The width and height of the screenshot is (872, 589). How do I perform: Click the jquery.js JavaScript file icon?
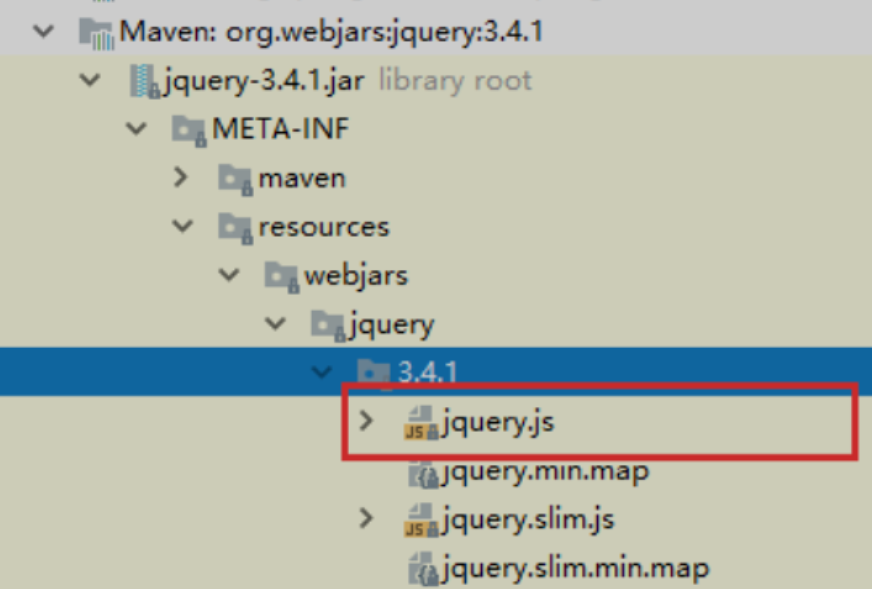pos(421,423)
